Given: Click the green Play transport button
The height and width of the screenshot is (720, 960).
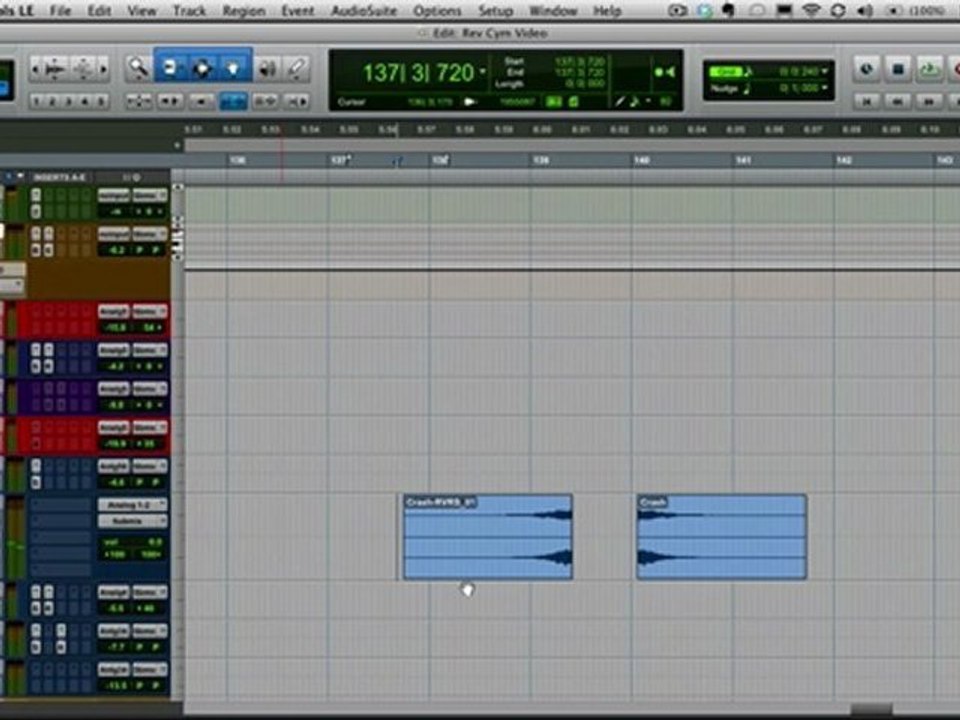Looking at the screenshot, I should pos(929,69).
